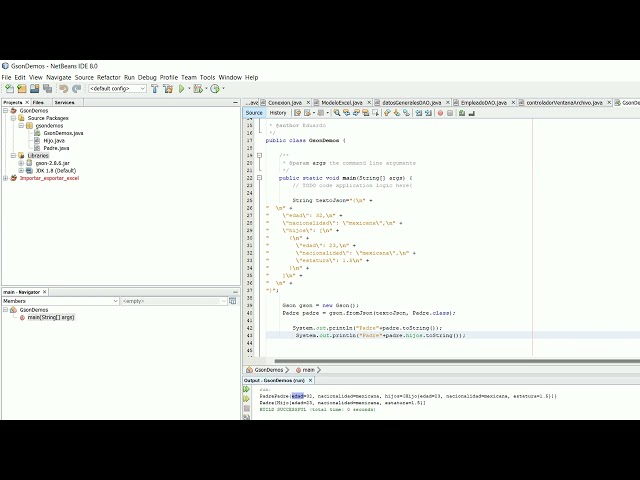This screenshot has height=480, width=640.
Task: Click the Shift Line Left icon
Action: tap(419, 113)
